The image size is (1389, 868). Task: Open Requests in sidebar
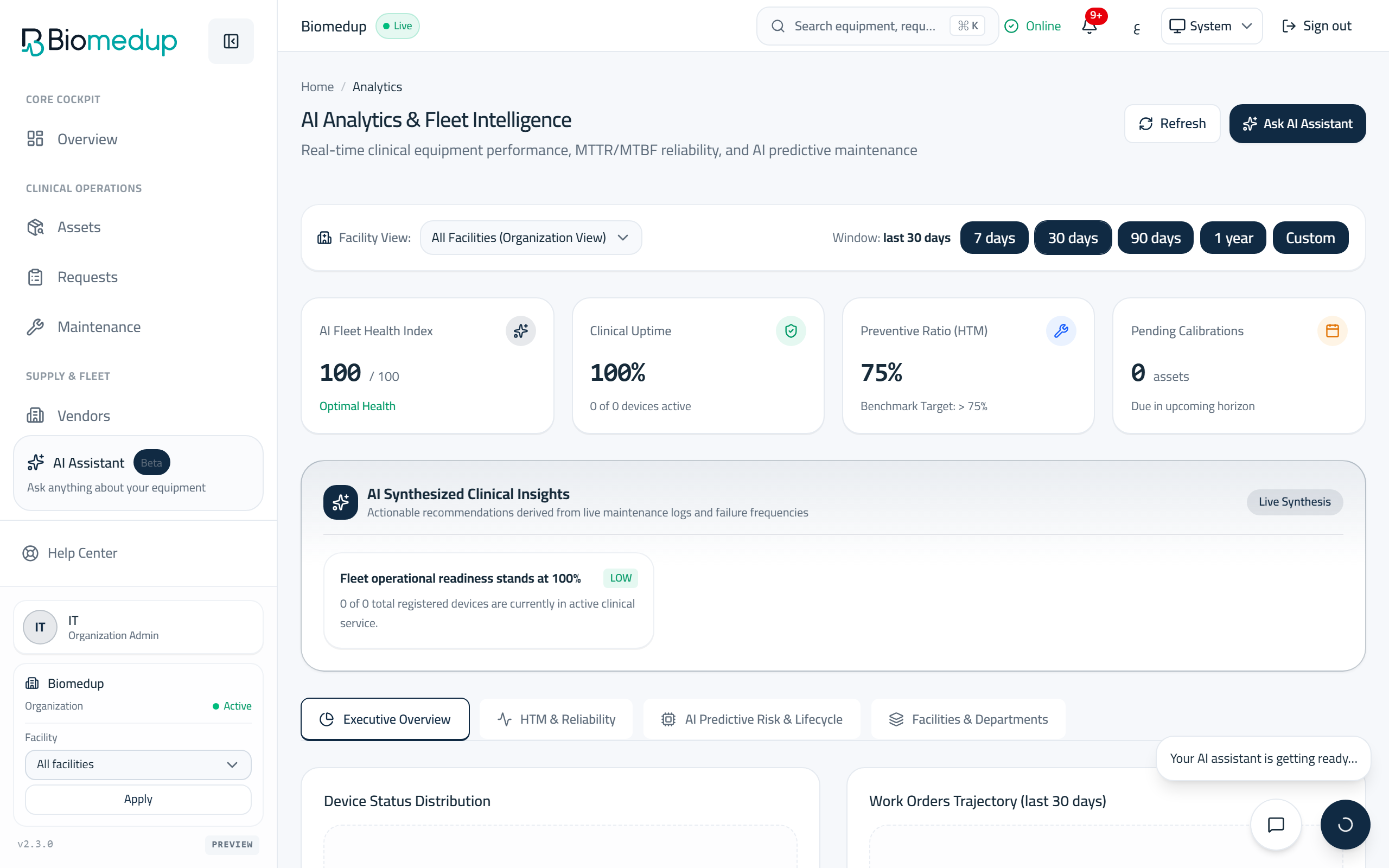(x=138, y=277)
